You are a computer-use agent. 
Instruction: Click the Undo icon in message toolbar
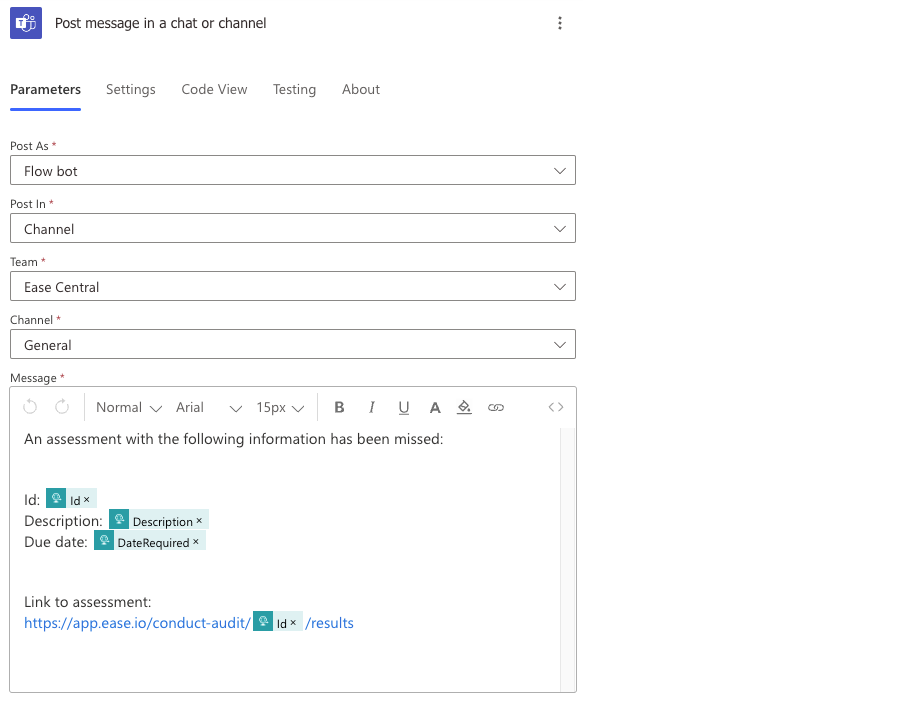tap(30, 407)
